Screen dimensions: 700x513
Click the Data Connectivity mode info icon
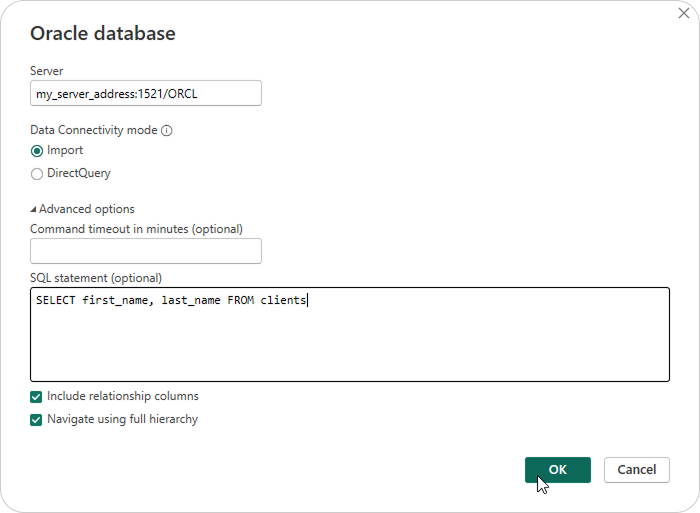click(167, 130)
